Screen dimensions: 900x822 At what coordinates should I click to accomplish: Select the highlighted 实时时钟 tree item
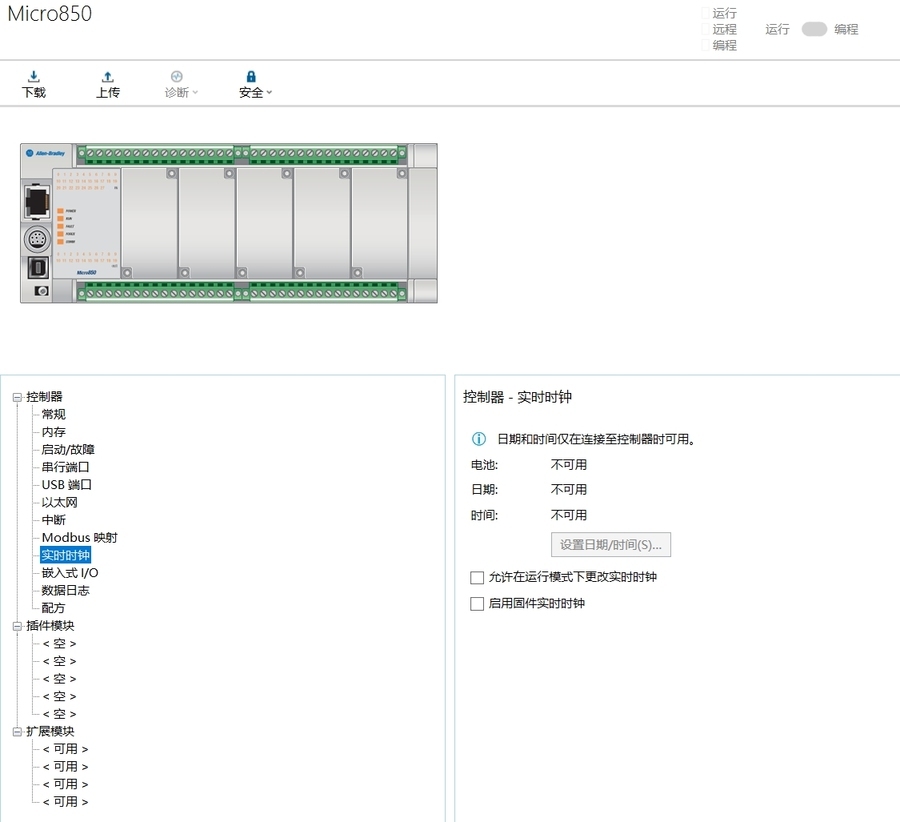[x=65, y=555]
